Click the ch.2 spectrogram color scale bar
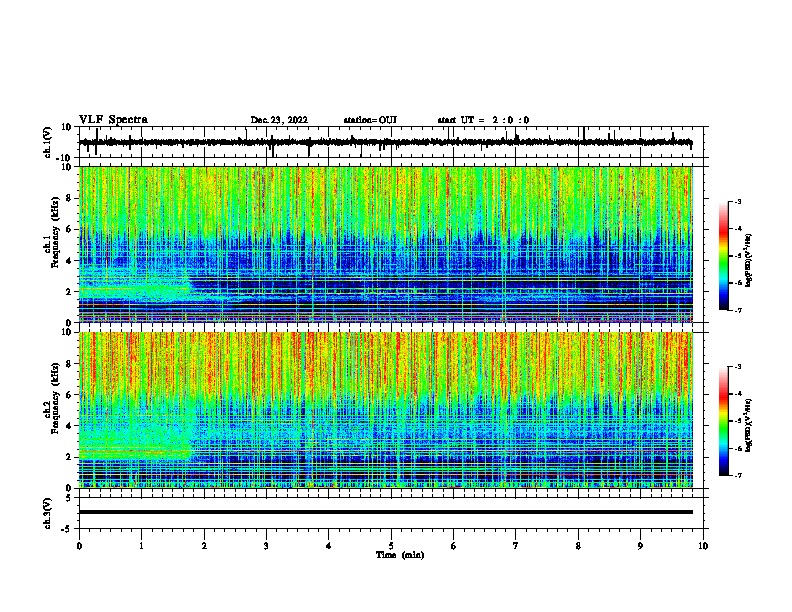This screenshot has width=792, height=612. point(724,421)
